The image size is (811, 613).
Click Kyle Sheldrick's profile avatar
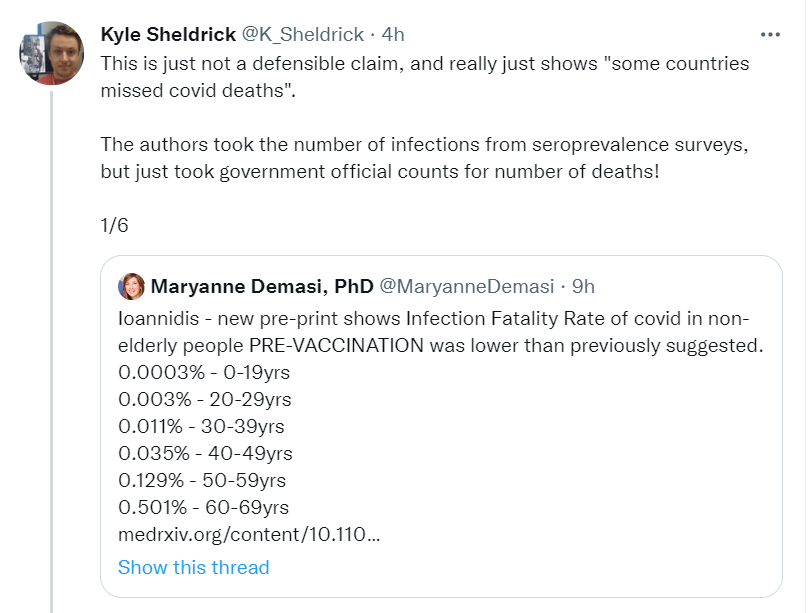[51, 53]
